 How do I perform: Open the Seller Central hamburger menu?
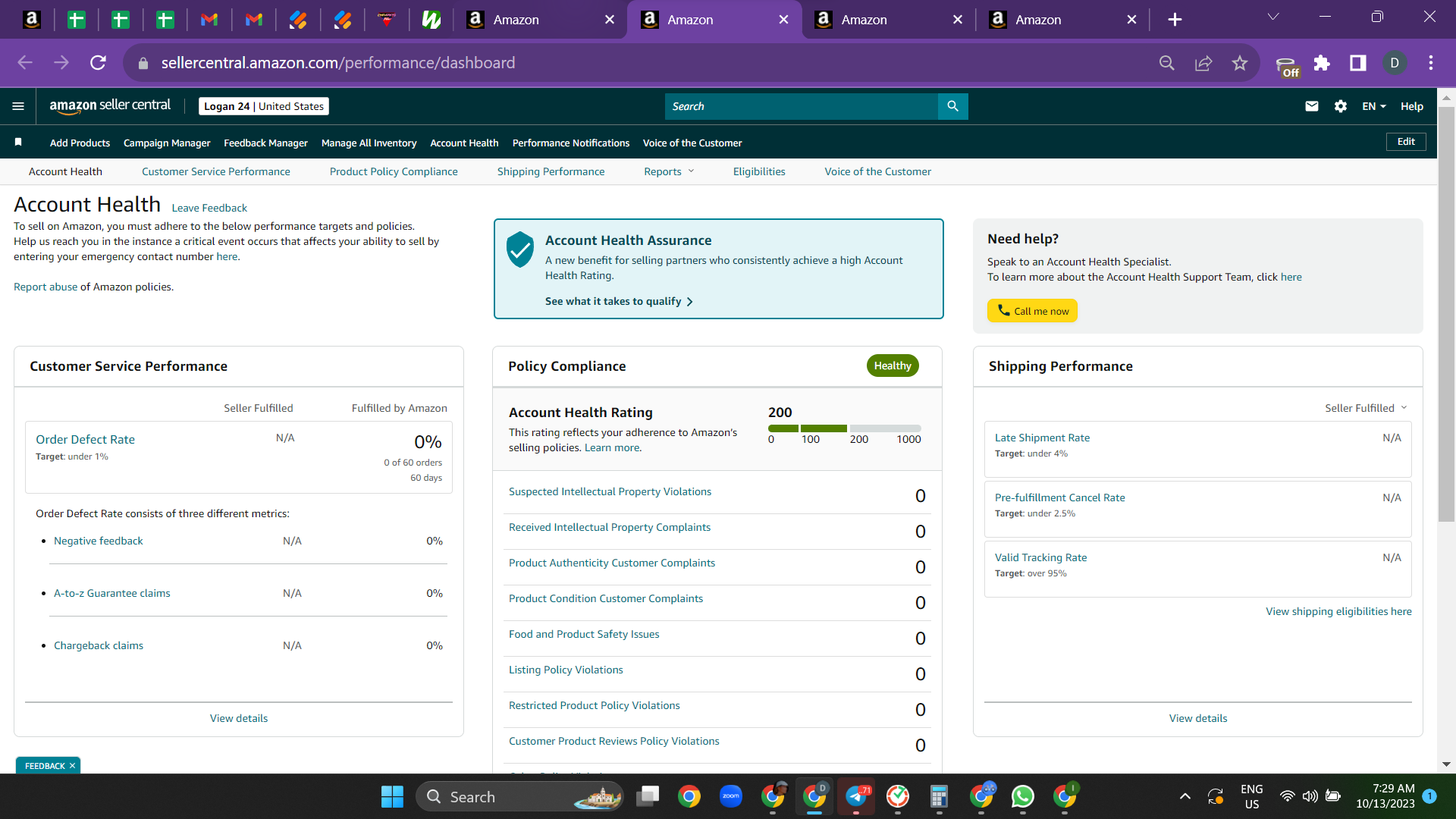point(18,106)
